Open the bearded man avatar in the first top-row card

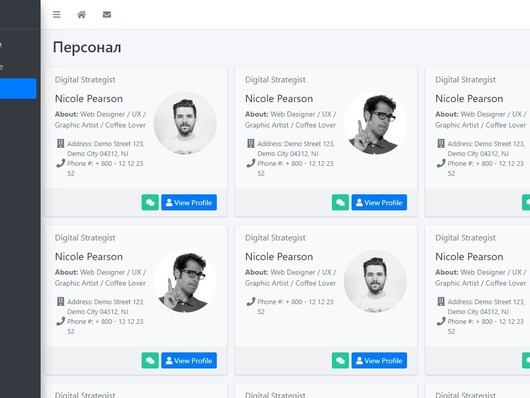point(185,123)
